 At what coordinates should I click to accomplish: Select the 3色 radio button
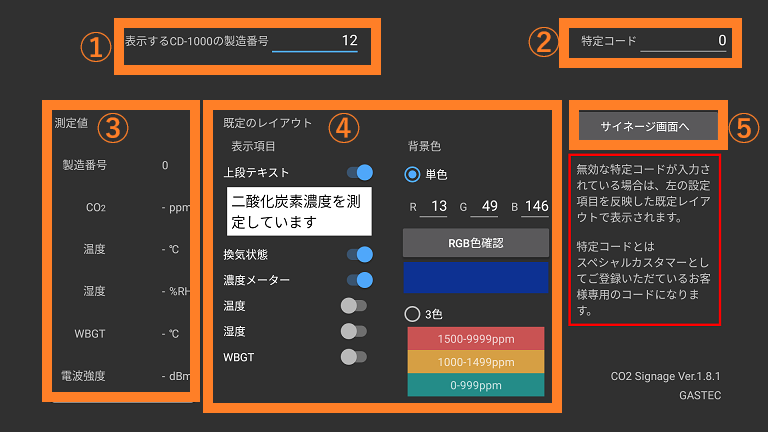(412, 314)
